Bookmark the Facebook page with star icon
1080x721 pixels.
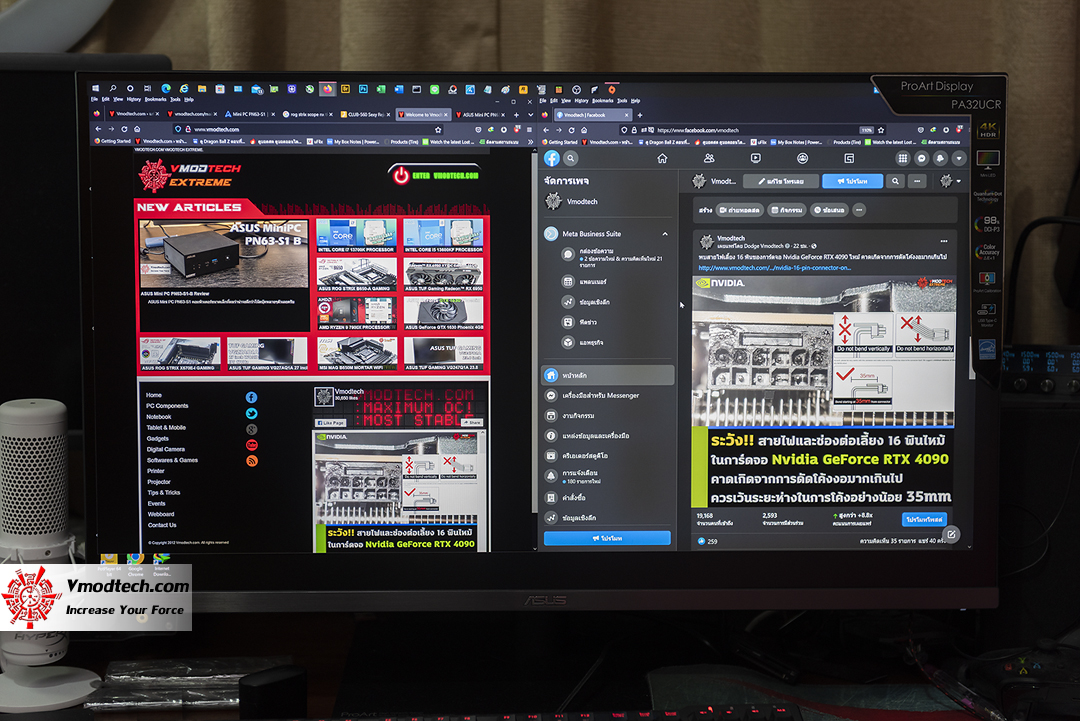pos(881,129)
